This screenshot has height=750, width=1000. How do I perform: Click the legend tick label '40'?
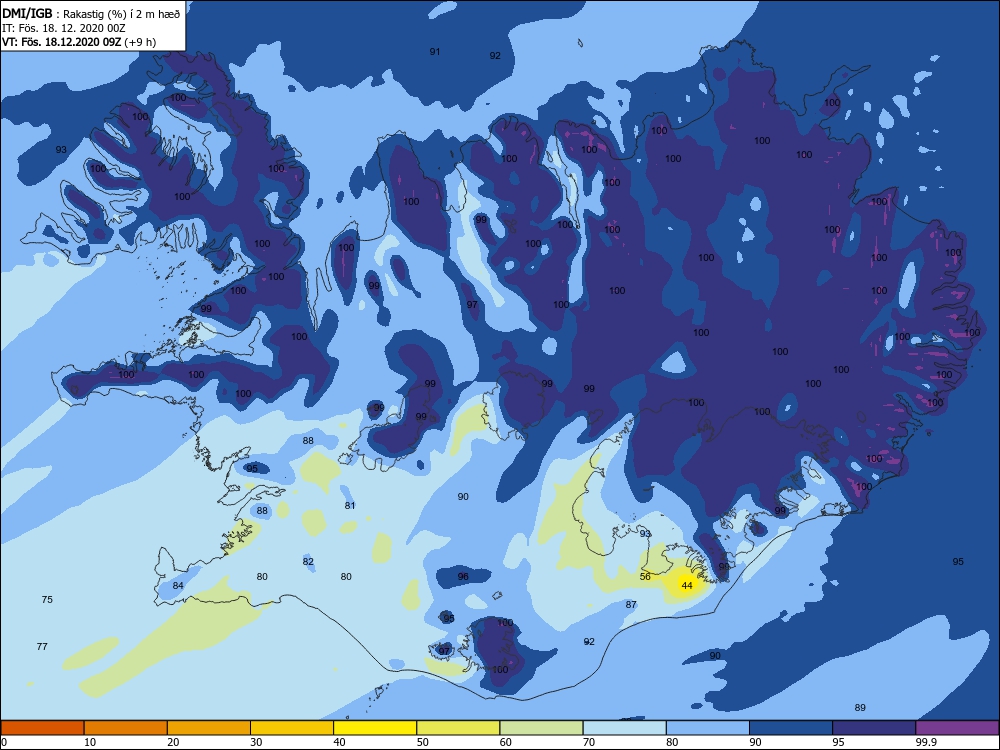tap(340, 742)
